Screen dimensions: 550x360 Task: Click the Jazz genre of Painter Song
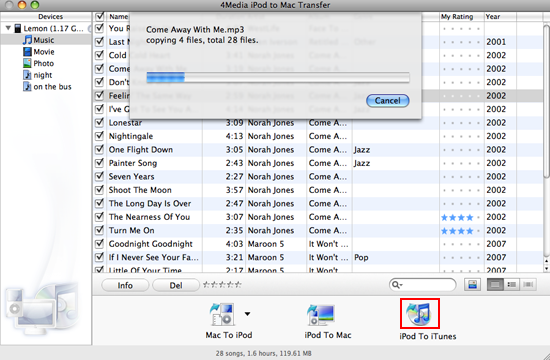(362, 163)
